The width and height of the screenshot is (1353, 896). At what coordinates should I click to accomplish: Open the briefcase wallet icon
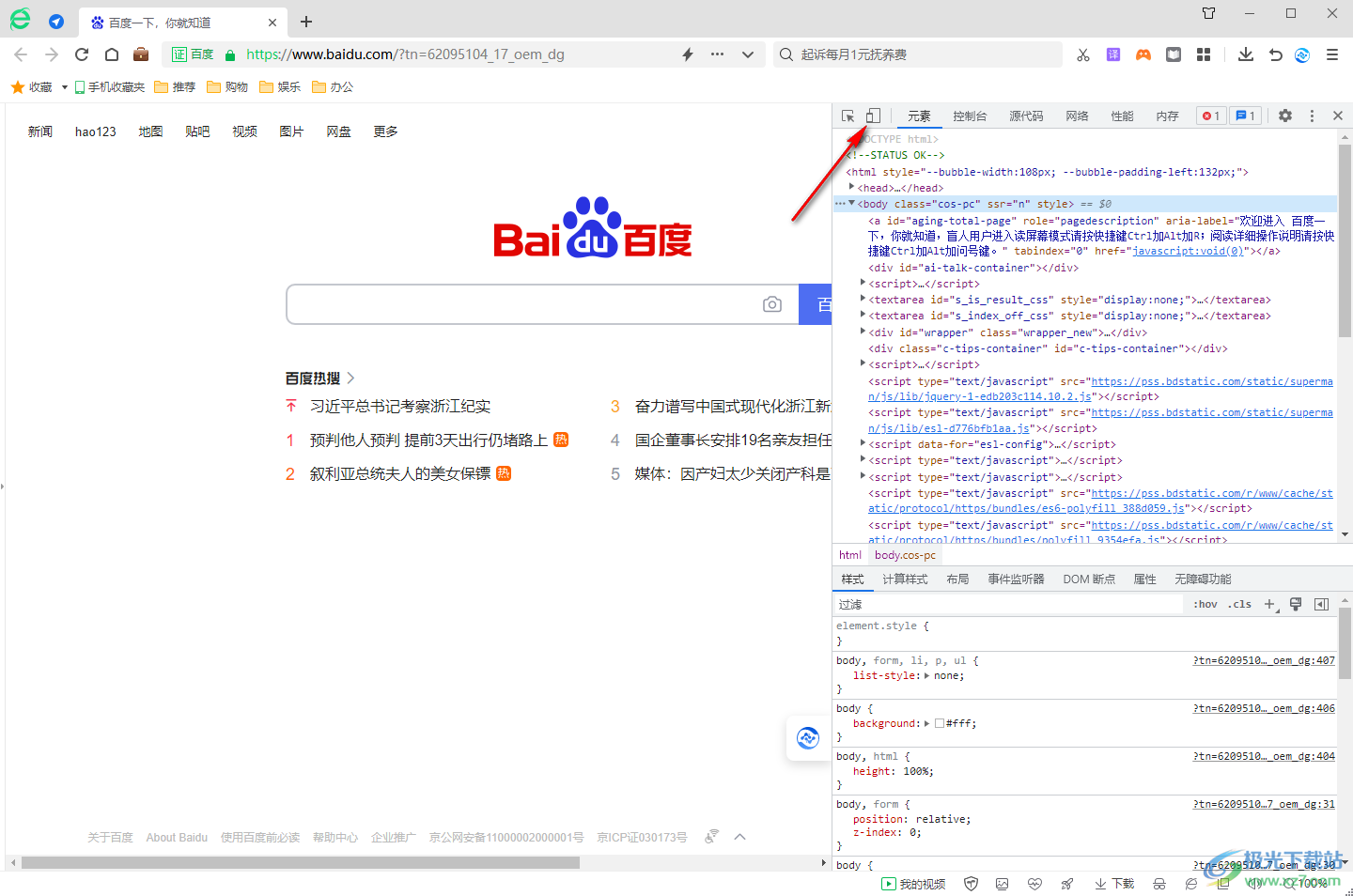[141, 54]
